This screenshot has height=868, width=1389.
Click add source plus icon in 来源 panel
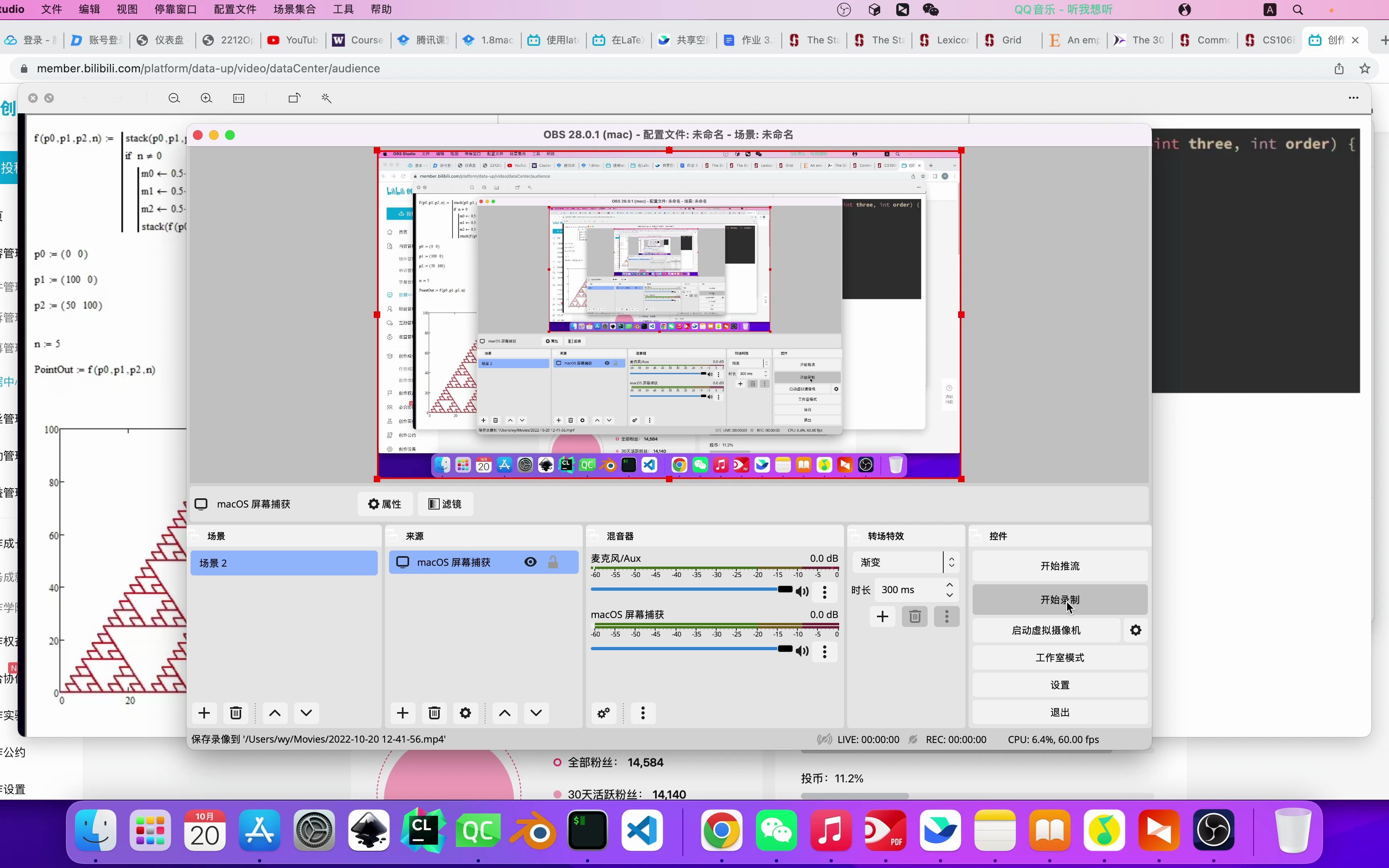(x=403, y=713)
